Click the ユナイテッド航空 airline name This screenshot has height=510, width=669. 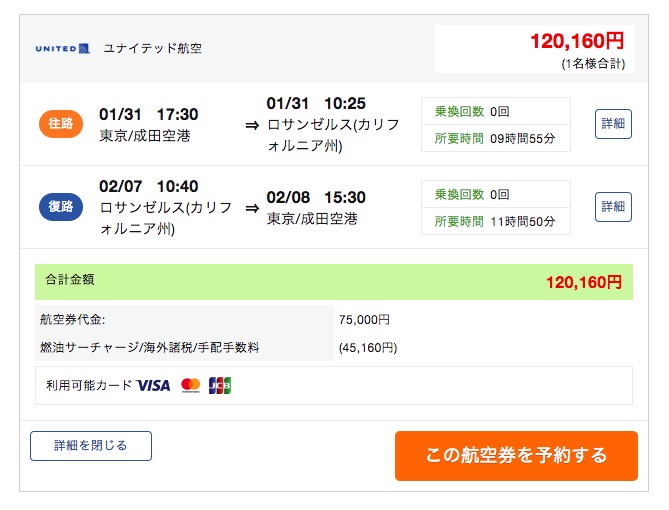[152, 48]
